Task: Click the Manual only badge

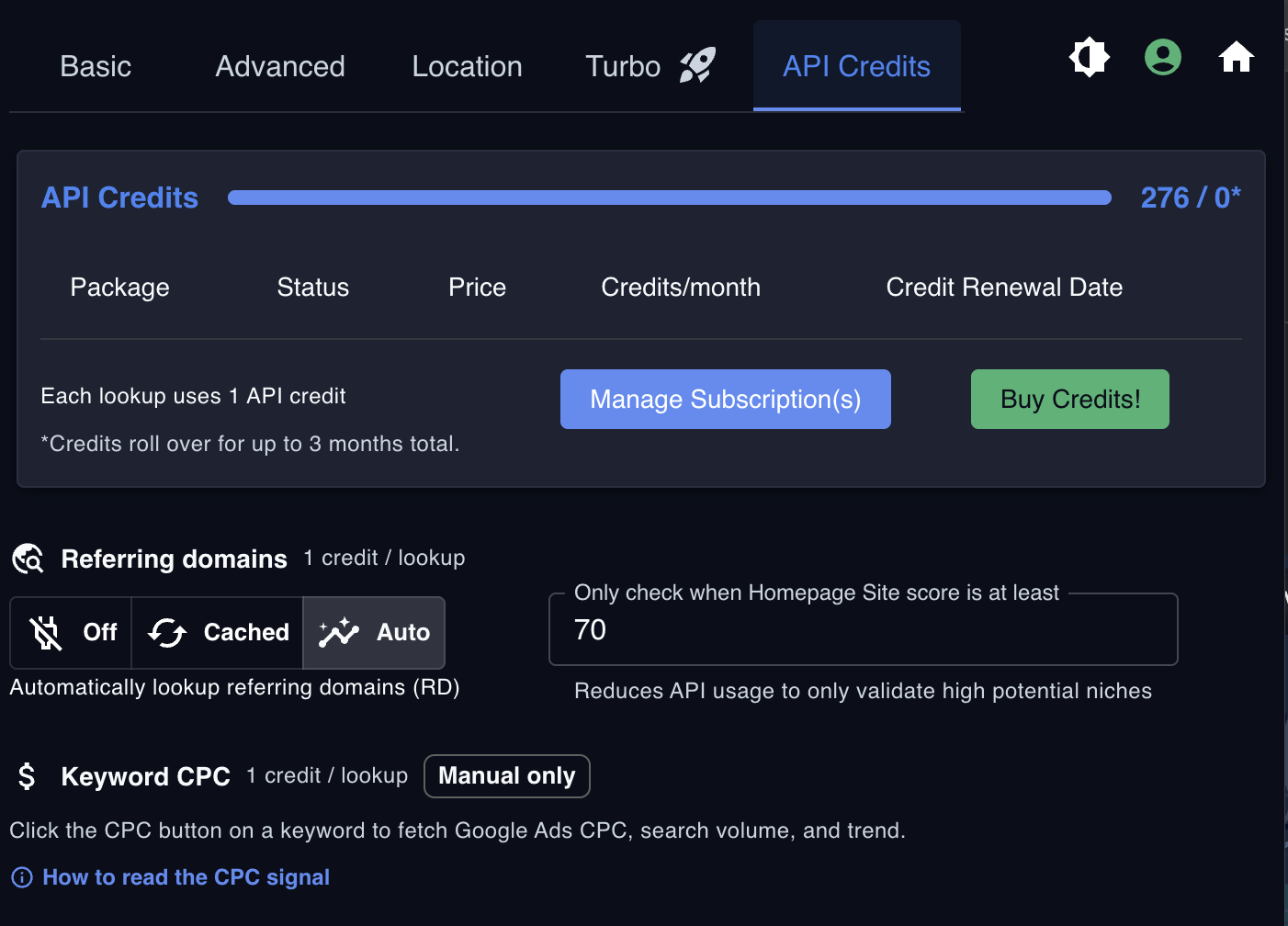Action: coord(507,776)
